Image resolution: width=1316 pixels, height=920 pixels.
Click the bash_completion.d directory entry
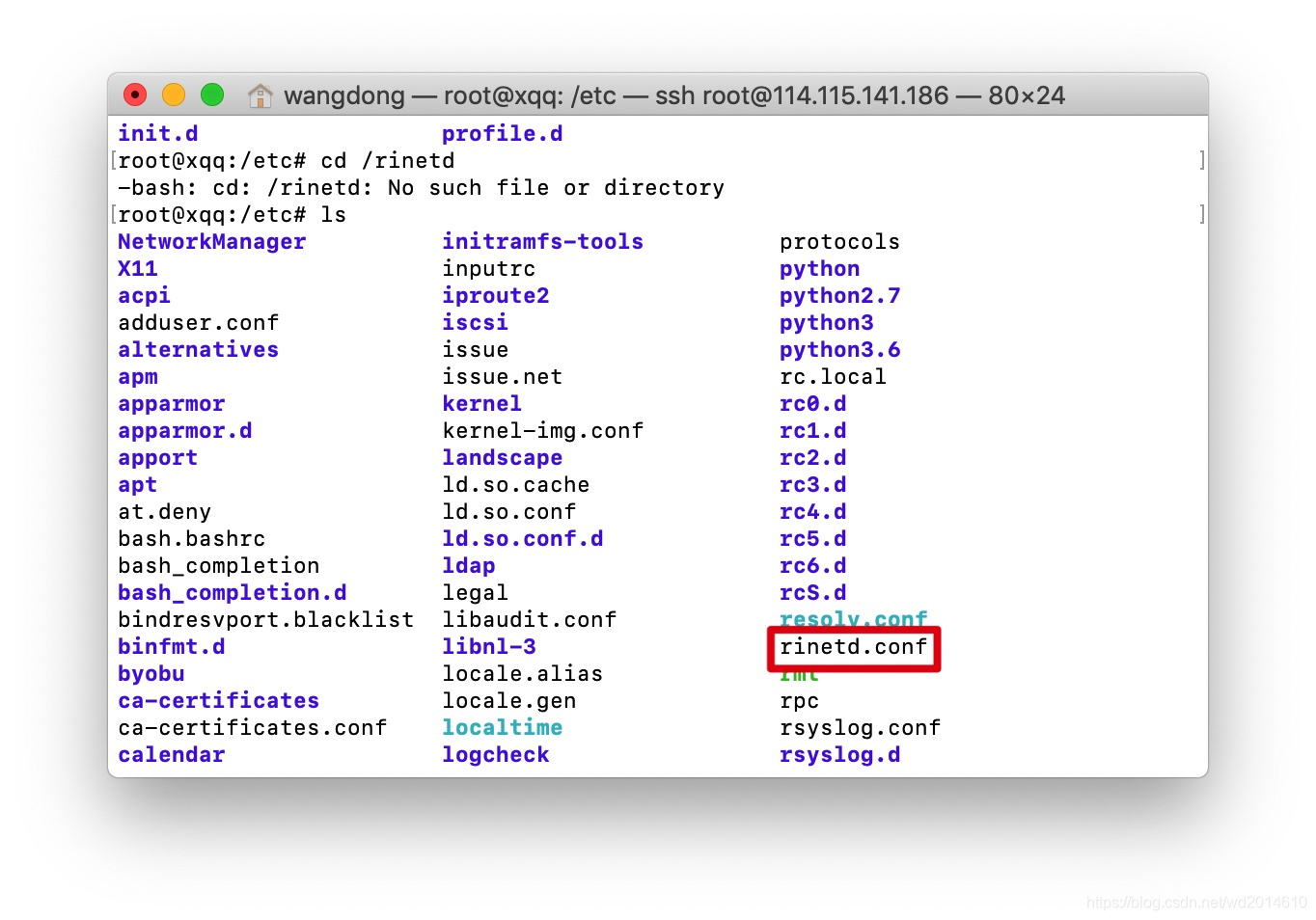[x=233, y=593]
